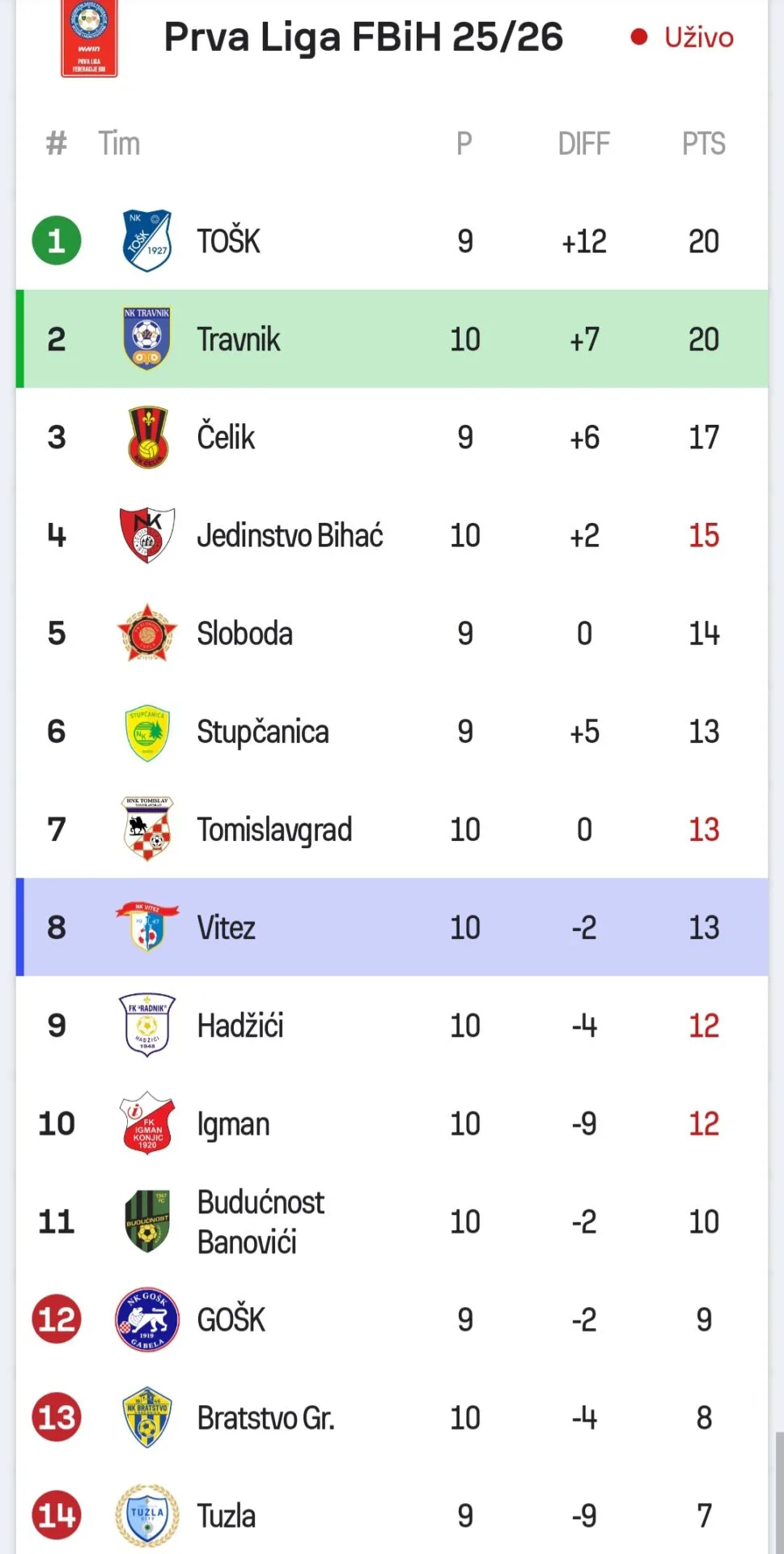Viewport: 784px width, 1554px height.
Task: Click the Prva Liga FBiH 25/26 title
Action: click(x=363, y=37)
